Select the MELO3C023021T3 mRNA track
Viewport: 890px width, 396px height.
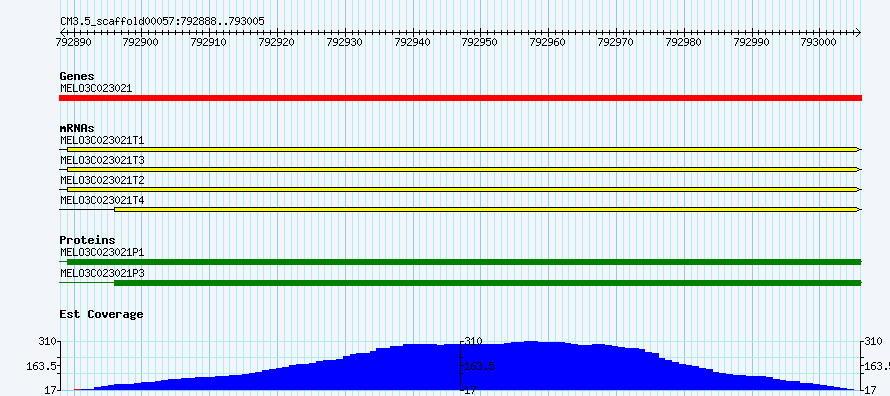pyautogui.click(x=460, y=170)
